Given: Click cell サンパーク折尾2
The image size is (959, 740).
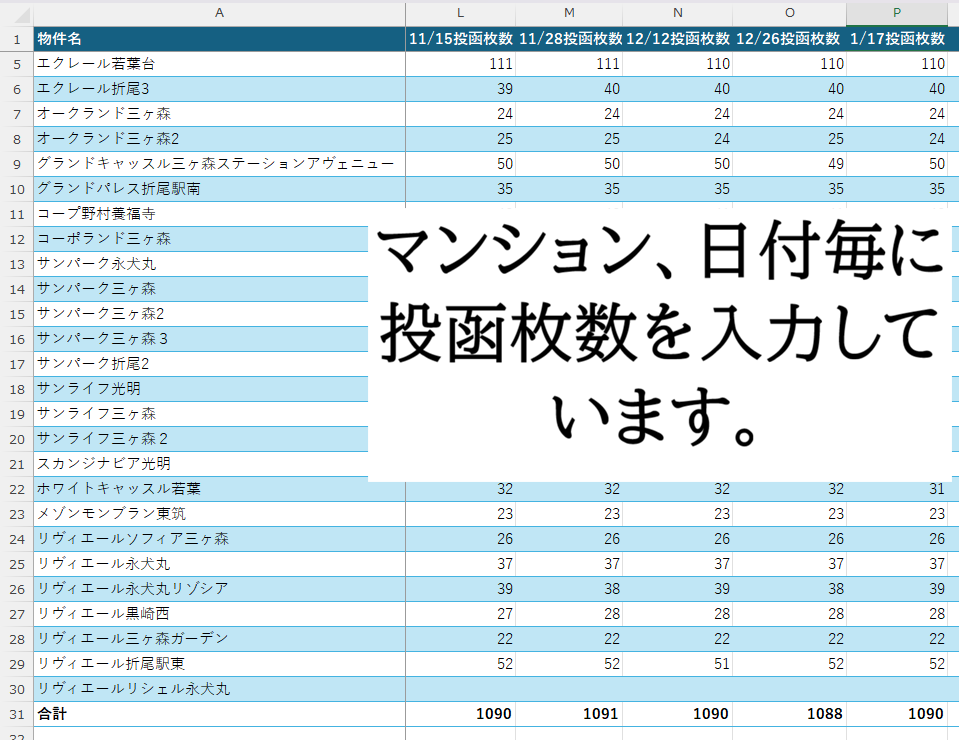Looking at the screenshot, I should point(201,364).
